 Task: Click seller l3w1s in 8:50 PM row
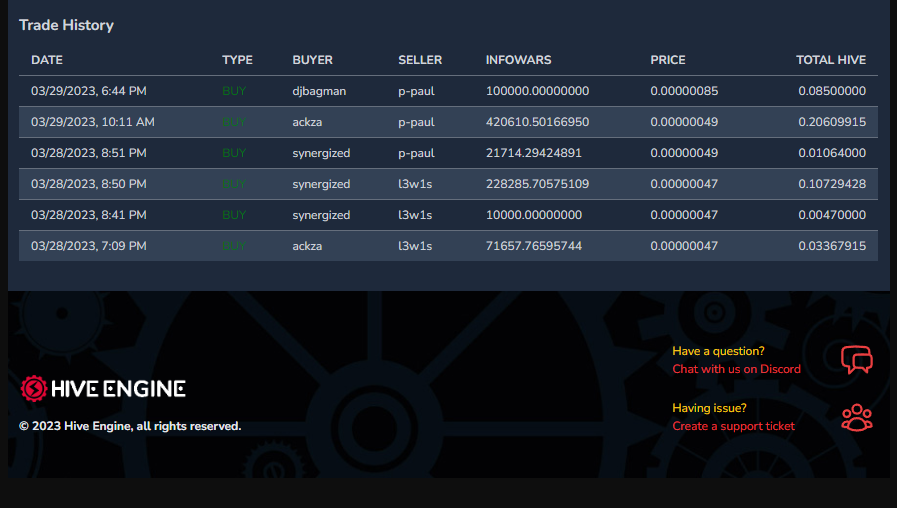tap(415, 184)
